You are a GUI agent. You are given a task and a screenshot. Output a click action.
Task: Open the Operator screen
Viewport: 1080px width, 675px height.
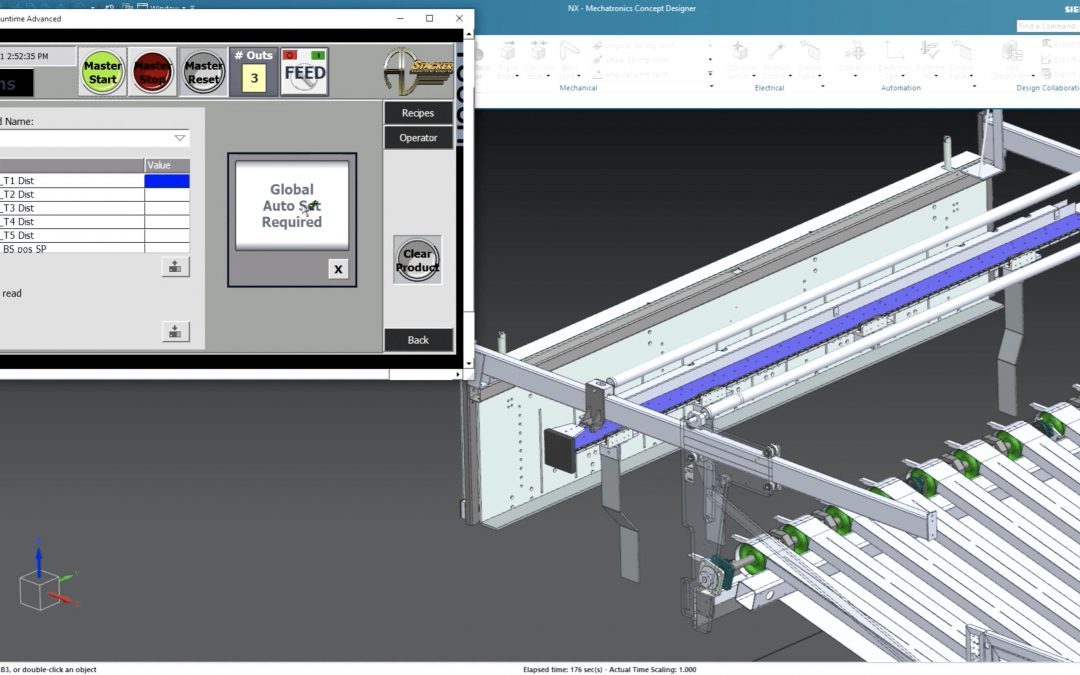click(x=418, y=138)
